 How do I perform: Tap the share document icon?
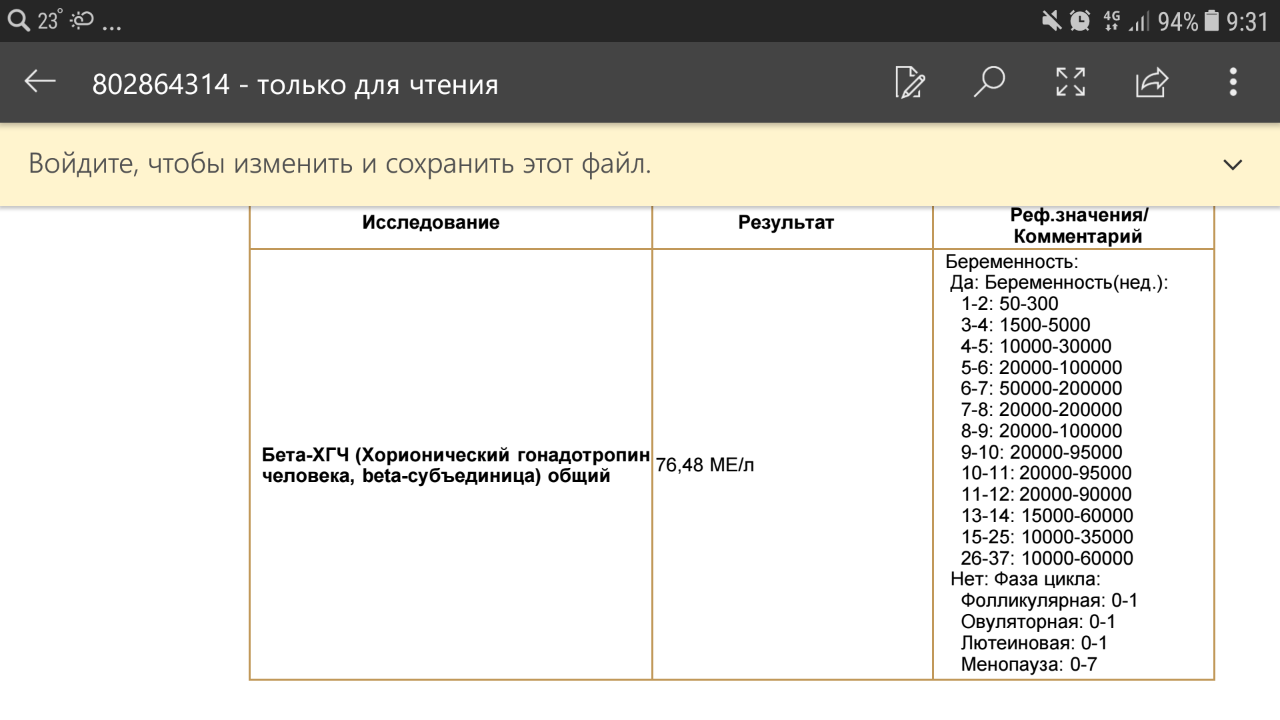1152,82
